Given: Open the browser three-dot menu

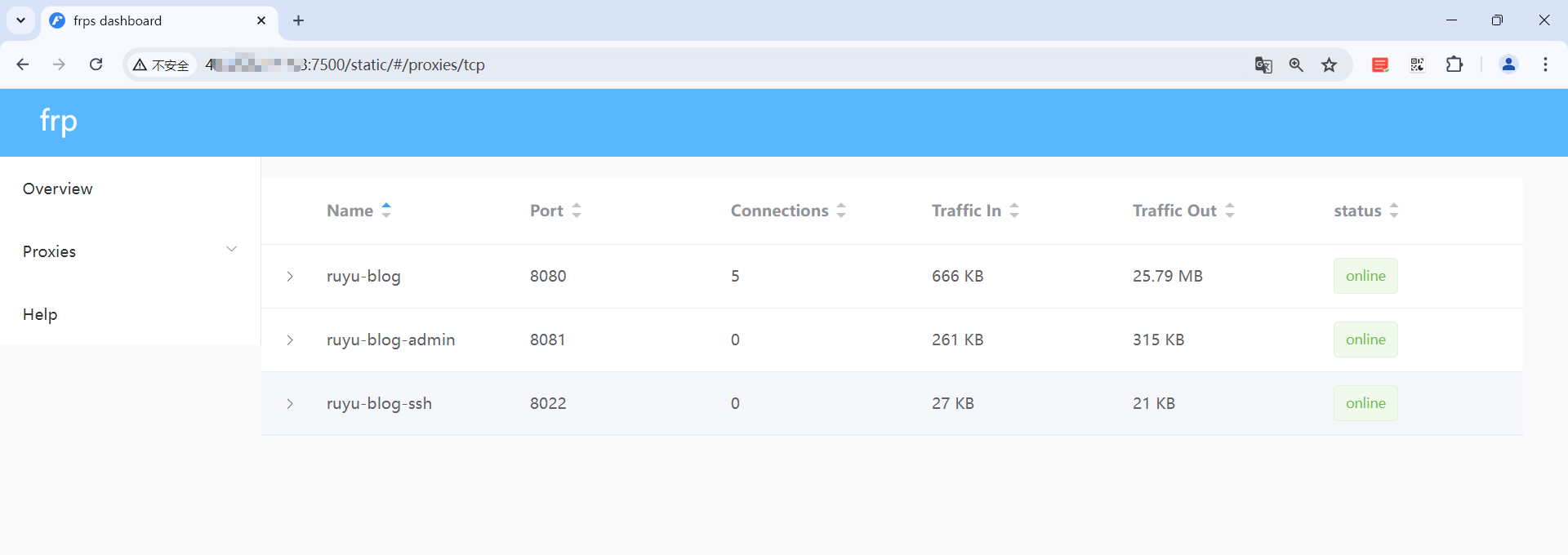Looking at the screenshot, I should click(1545, 64).
